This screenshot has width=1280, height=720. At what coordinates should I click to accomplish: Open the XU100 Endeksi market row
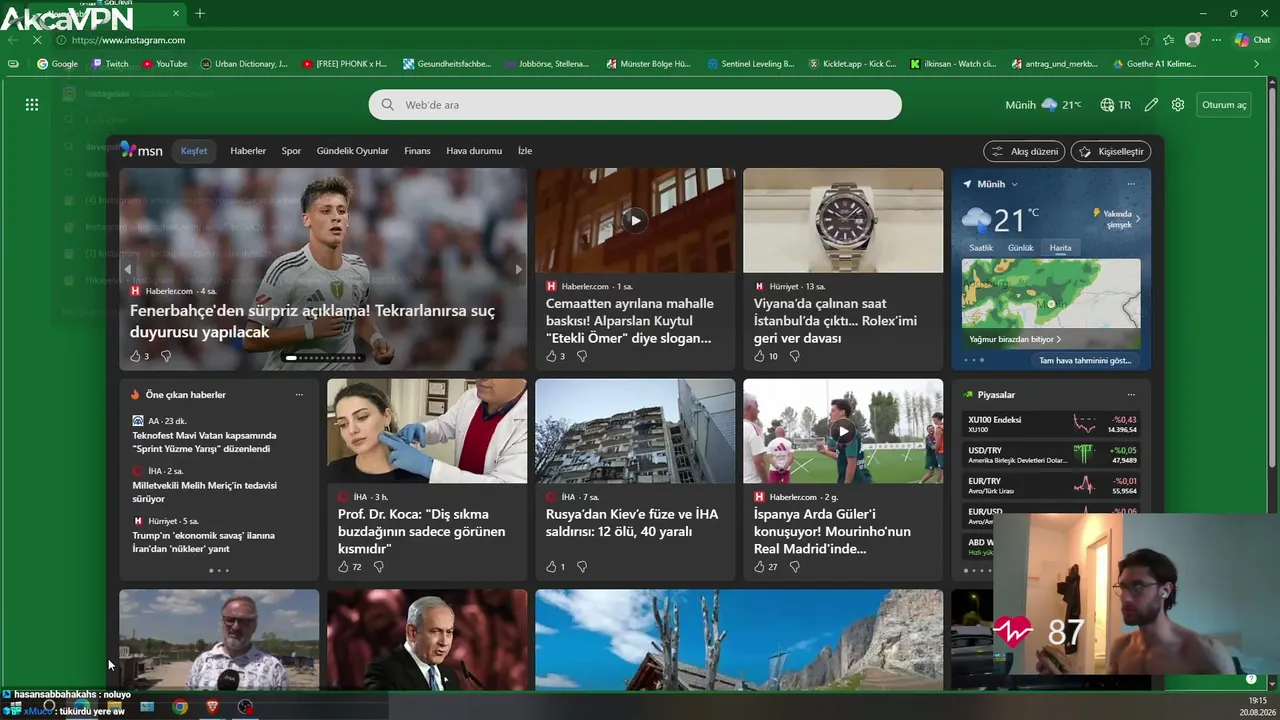click(1052, 424)
